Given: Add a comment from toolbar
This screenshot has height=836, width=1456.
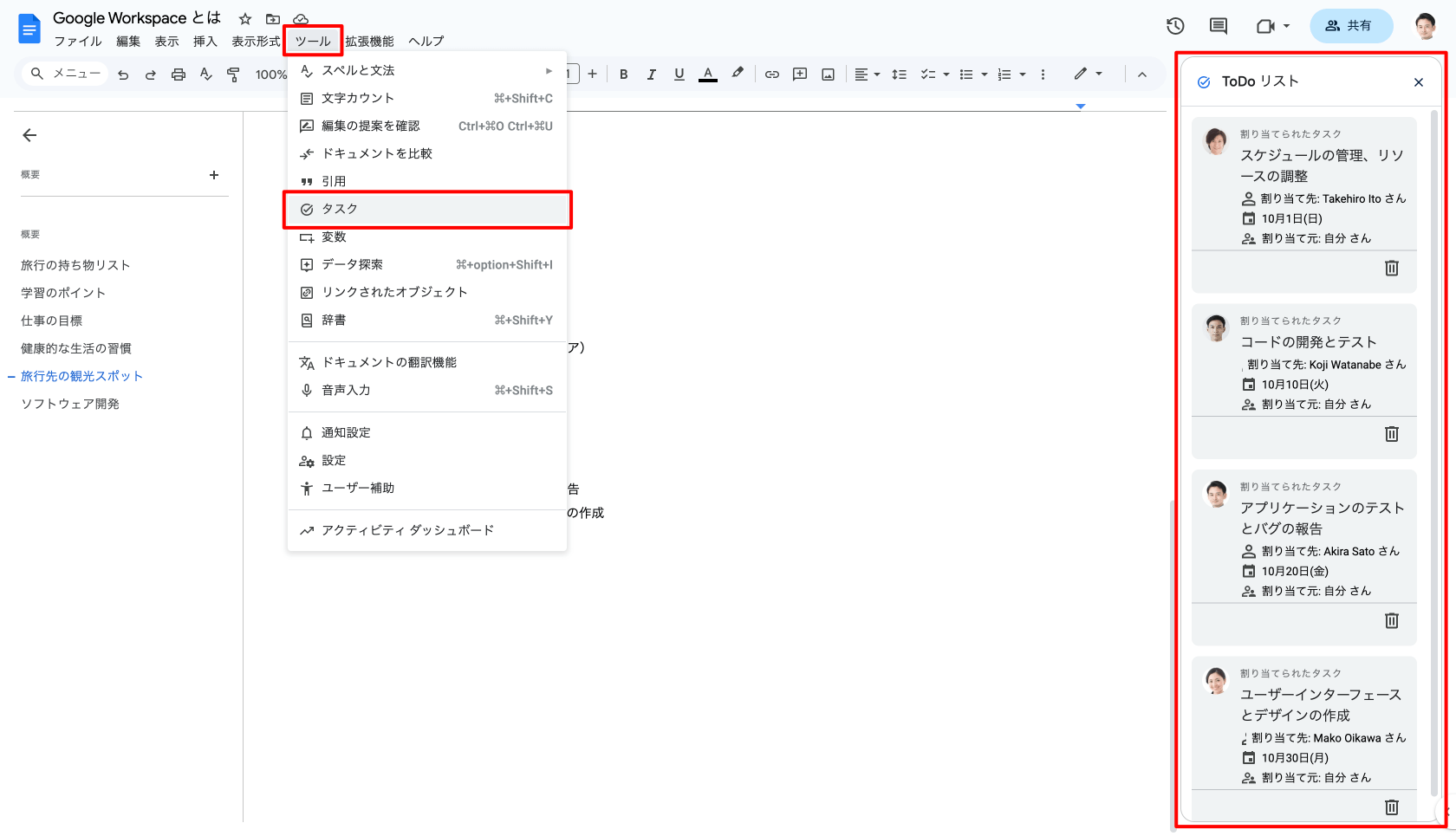Looking at the screenshot, I should 800,75.
